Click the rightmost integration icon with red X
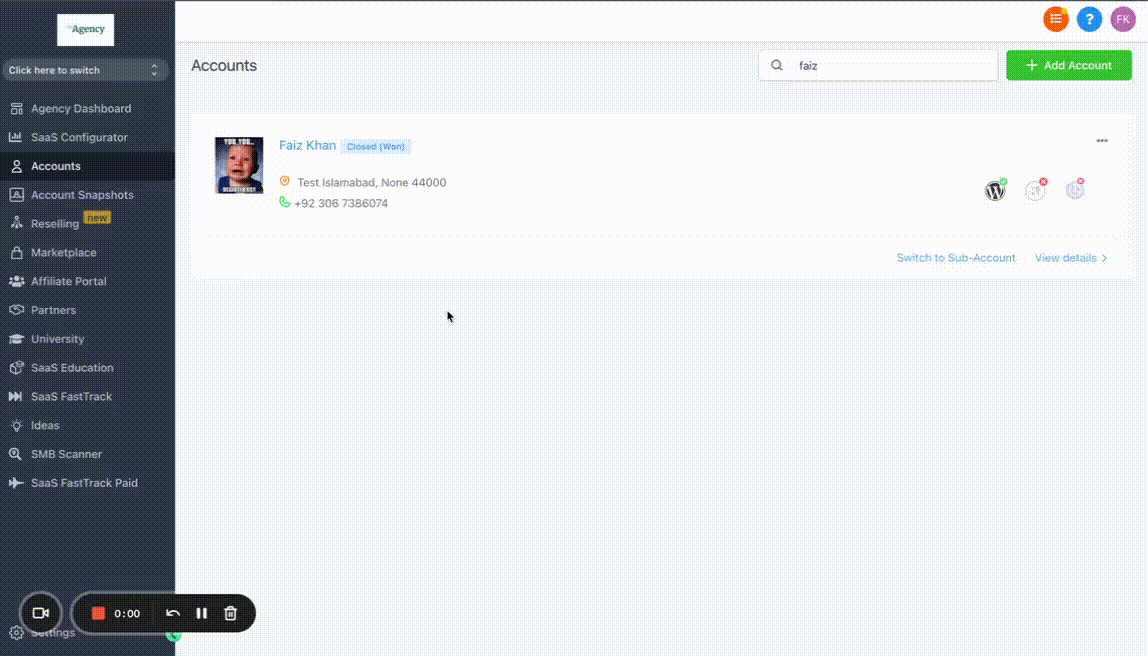Viewport: 1148px width, 656px height. 1075,190
